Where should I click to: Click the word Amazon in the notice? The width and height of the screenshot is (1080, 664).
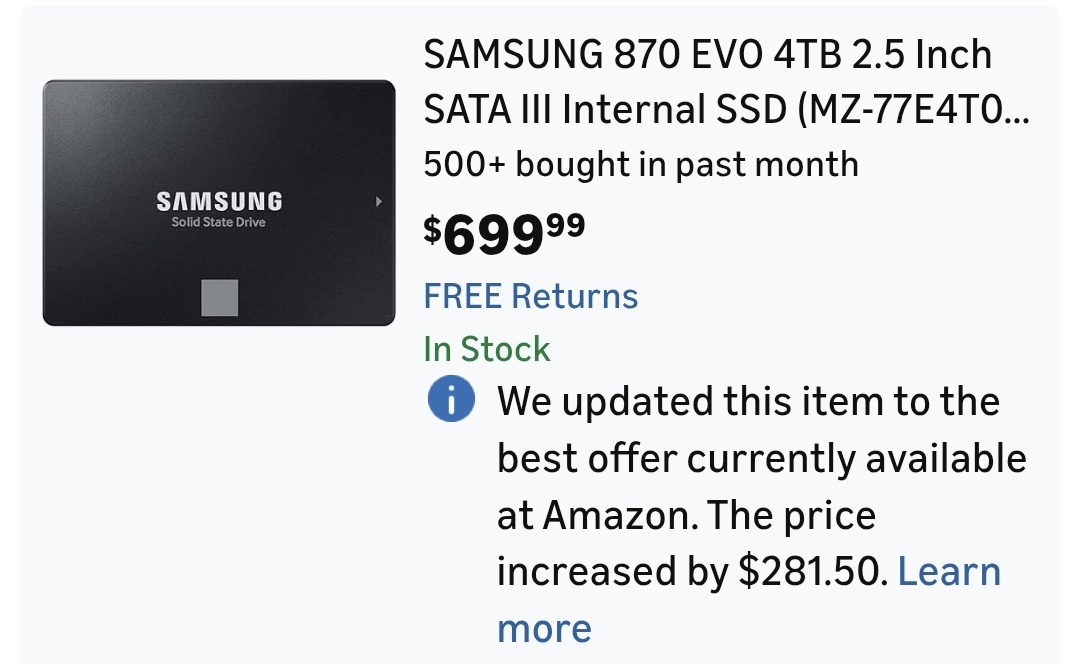(x=620, y=516)
